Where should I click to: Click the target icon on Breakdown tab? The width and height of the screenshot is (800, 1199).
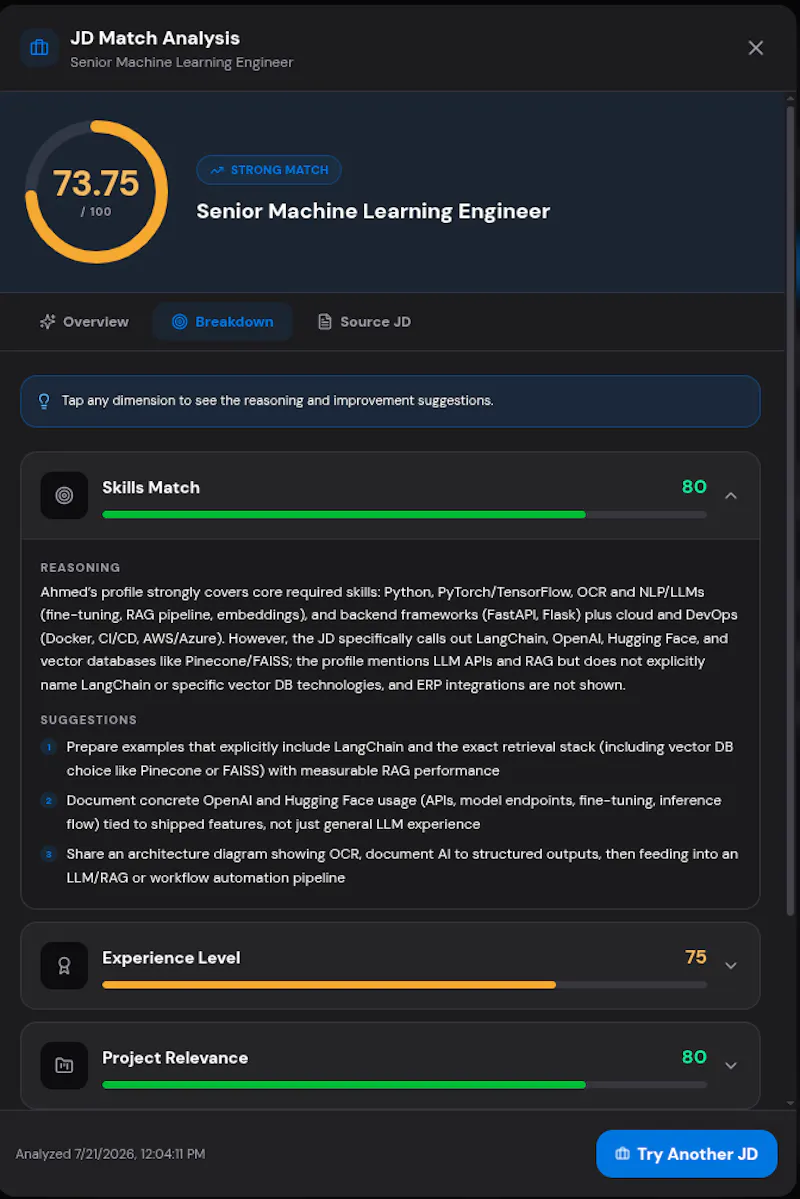tap(180, 322)
